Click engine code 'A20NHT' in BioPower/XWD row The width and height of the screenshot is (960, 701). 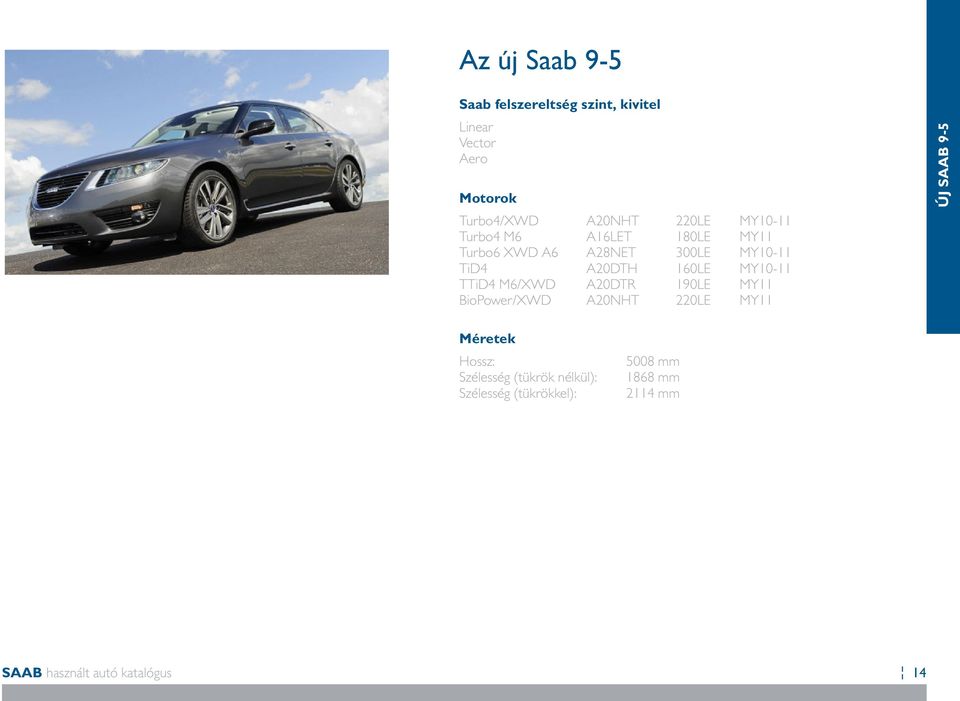coord(612,300)
